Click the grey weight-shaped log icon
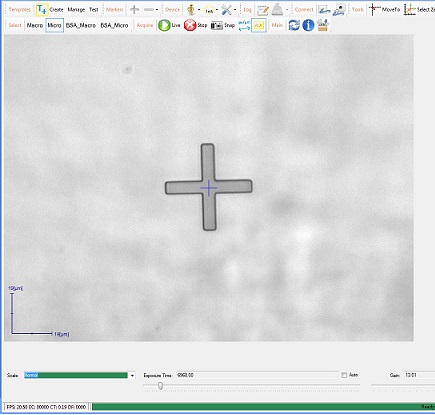This screenshot has width=435, height=415. coord(277,10)
